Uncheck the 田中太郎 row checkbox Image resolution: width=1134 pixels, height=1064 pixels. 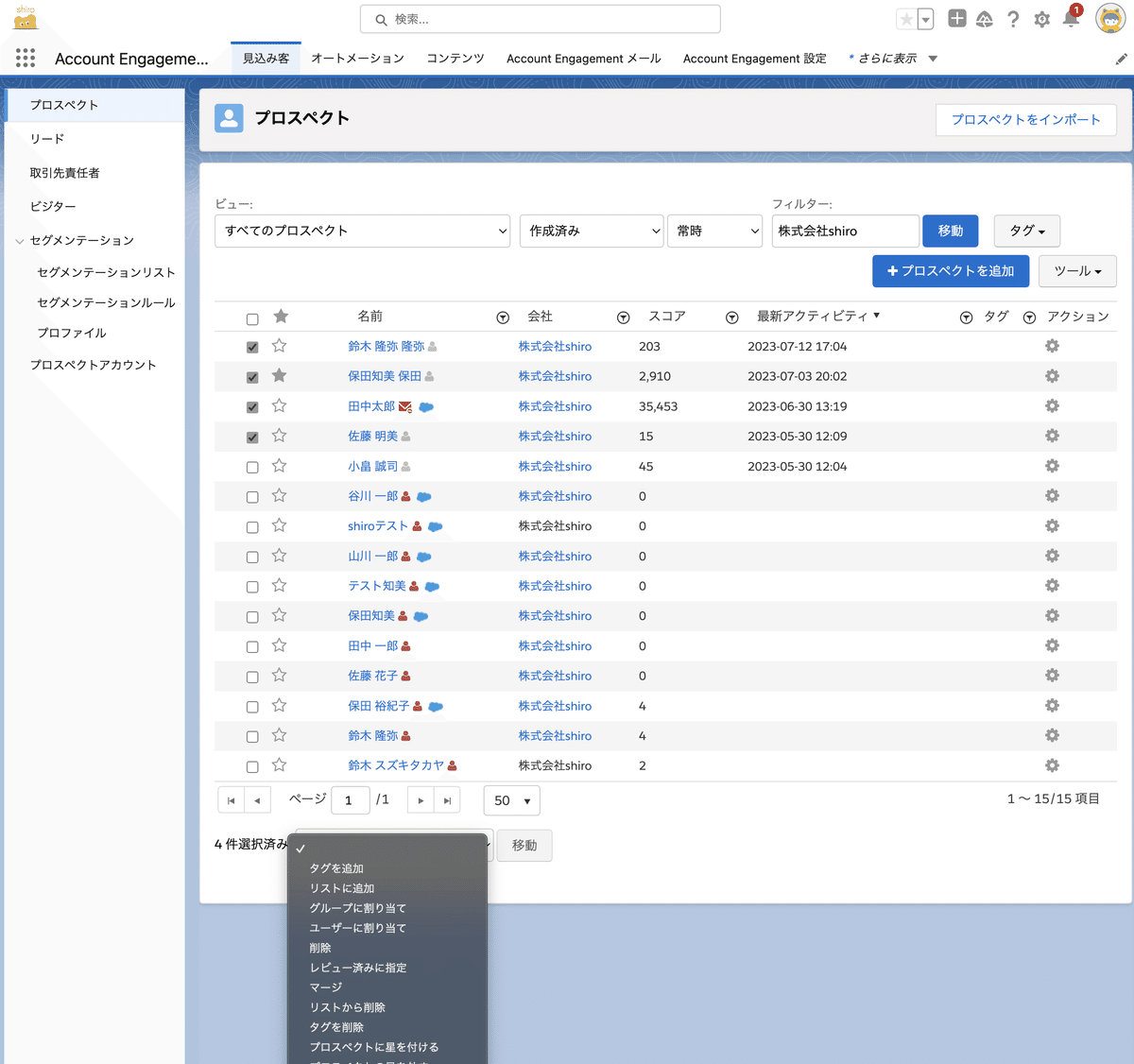[x=252, y=407]
